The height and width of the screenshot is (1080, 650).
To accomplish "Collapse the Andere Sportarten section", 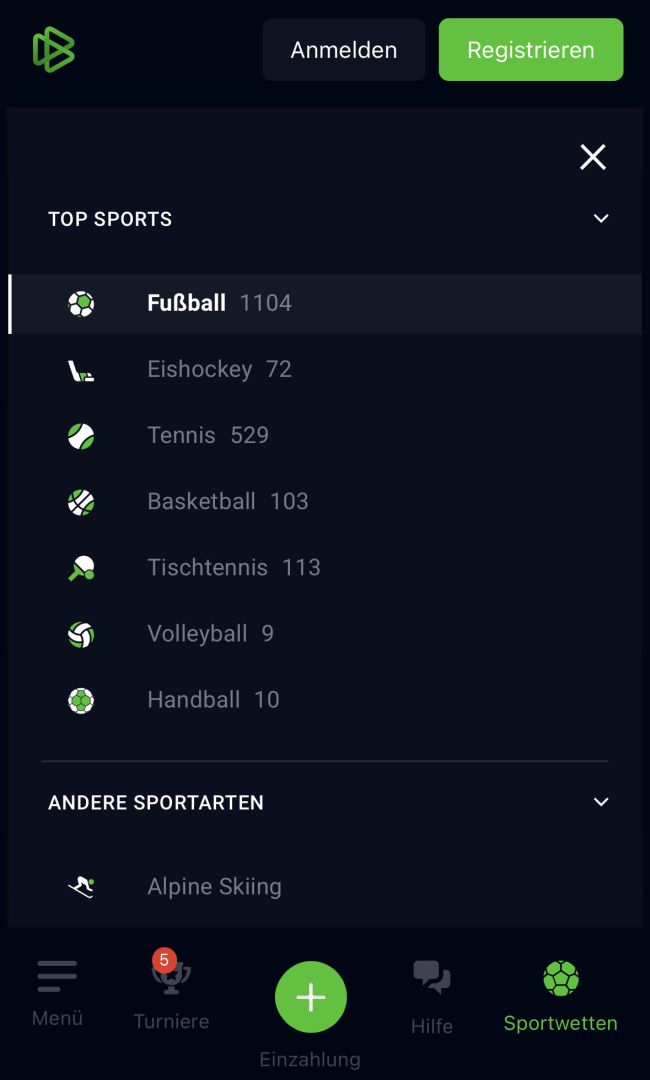I will (601, 802).
